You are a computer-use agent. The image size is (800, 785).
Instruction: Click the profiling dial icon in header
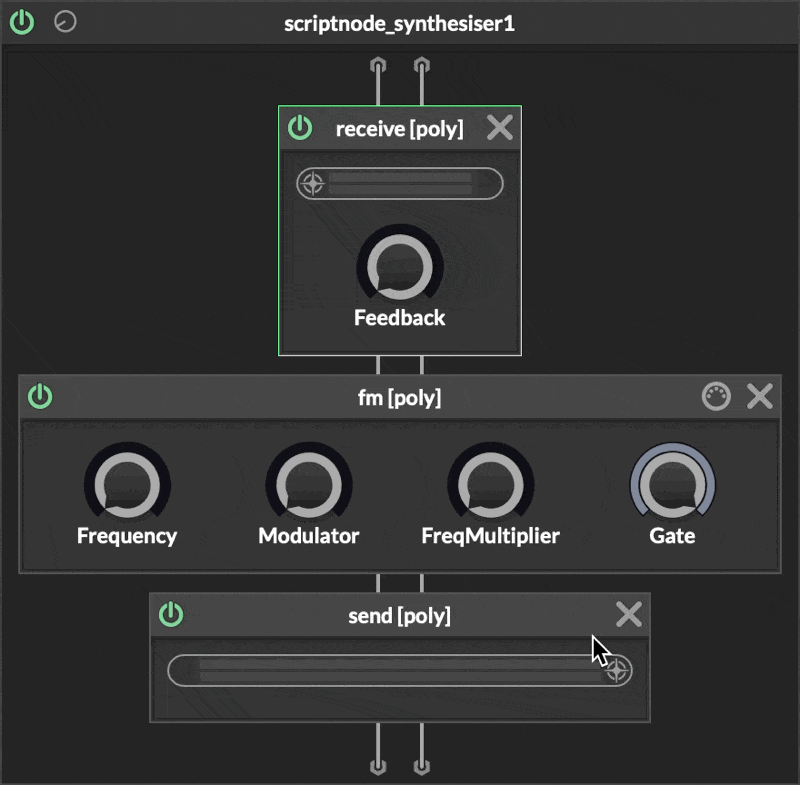(65, 22)
